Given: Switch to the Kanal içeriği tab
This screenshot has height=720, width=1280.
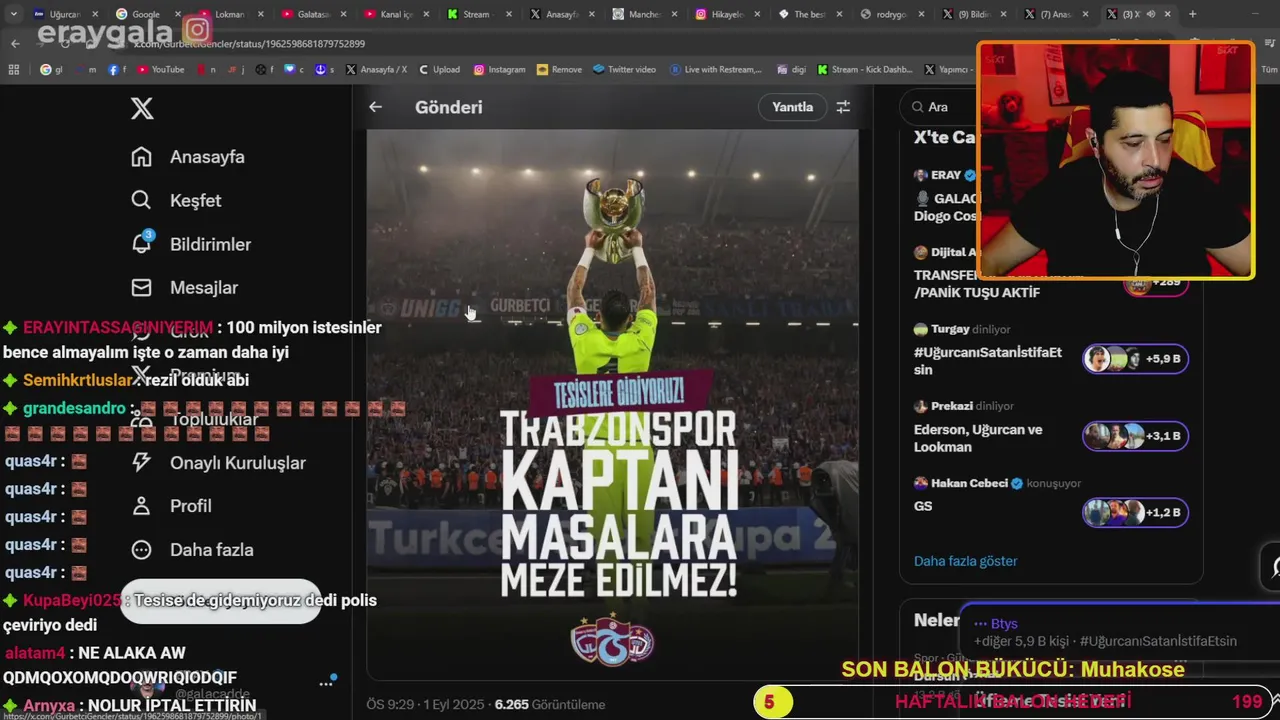Looking at the screenshot, I should (395, 14).
